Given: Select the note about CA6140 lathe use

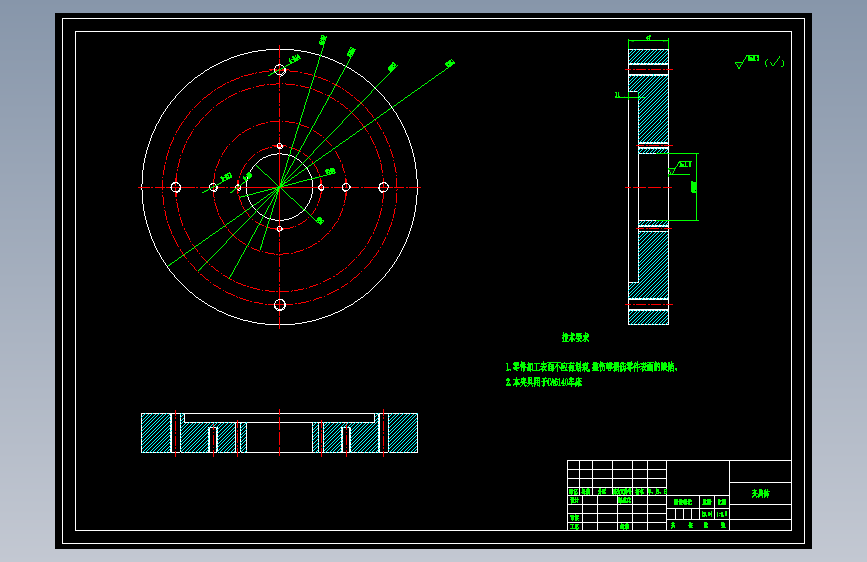Looking at the screenshot, I should [x=544, y=382].
